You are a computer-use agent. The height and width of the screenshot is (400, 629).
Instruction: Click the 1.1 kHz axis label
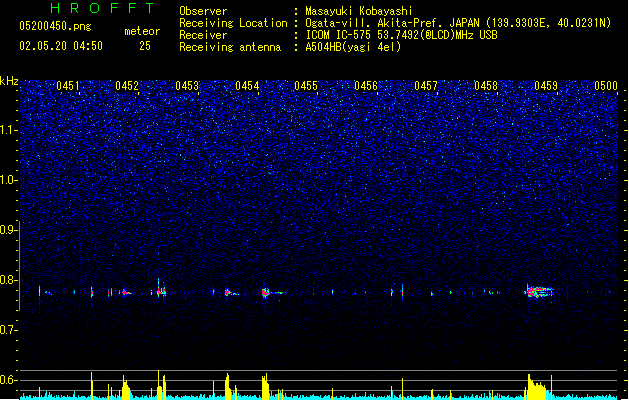tap(8, 130)
